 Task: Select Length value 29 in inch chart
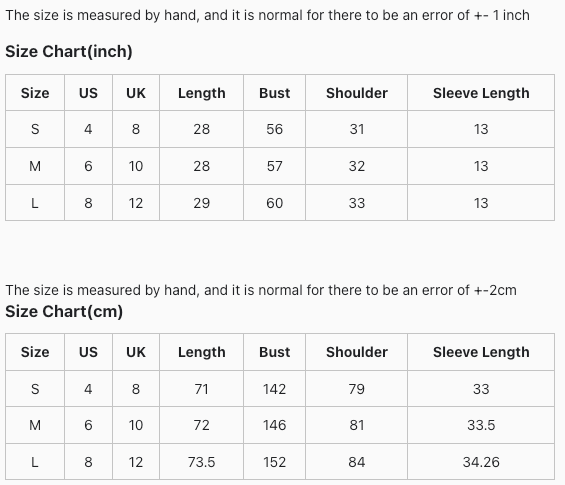coord(201,203)
